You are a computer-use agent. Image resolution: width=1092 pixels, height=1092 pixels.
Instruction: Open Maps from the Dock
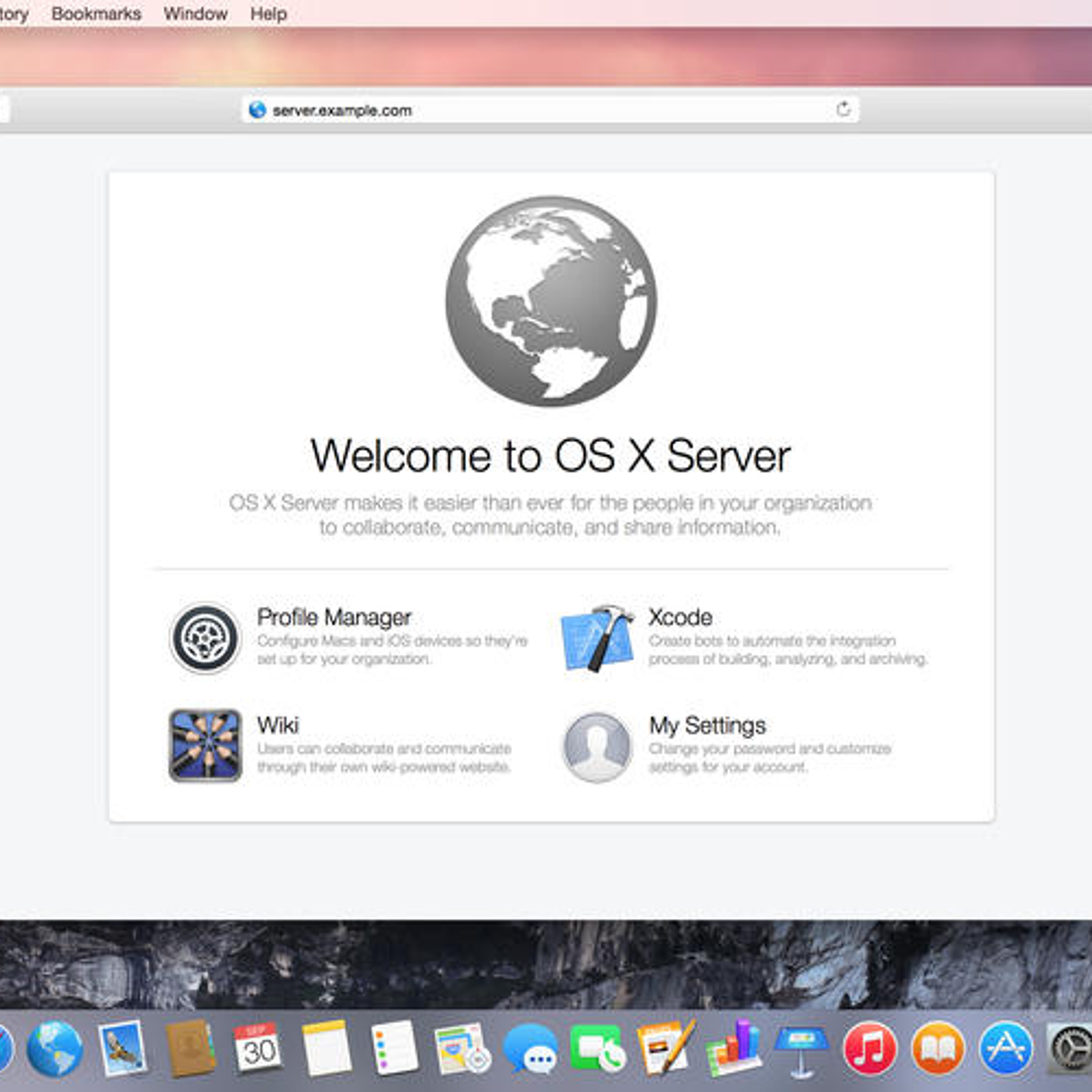[462, 1050]
